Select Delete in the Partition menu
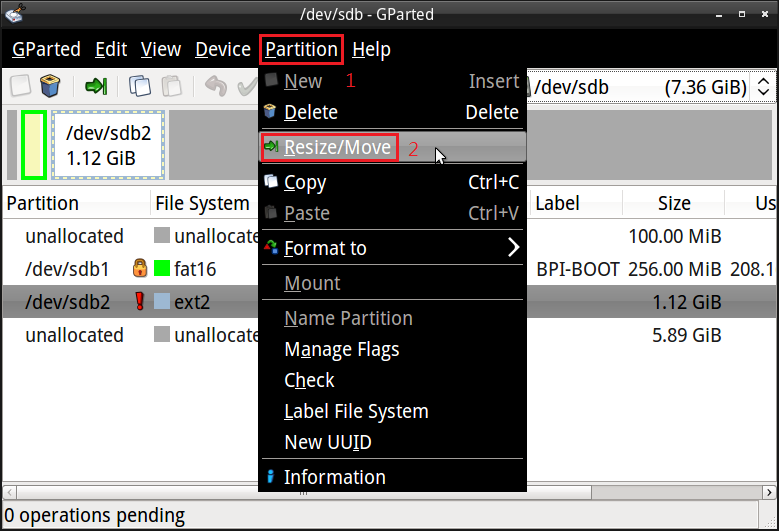Screen dimensions: 779x531 [311, 112]
